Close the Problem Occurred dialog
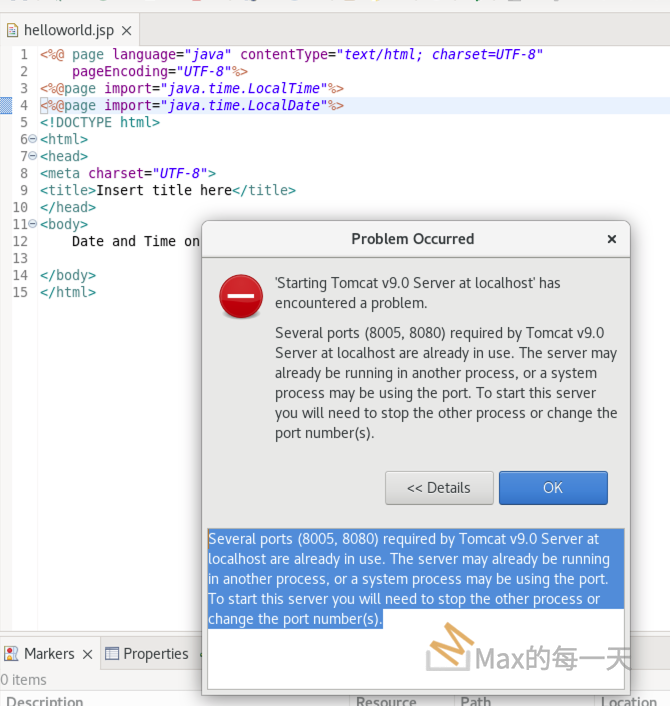The width and height of the screenshot is (670, 706). click(612, 239)
